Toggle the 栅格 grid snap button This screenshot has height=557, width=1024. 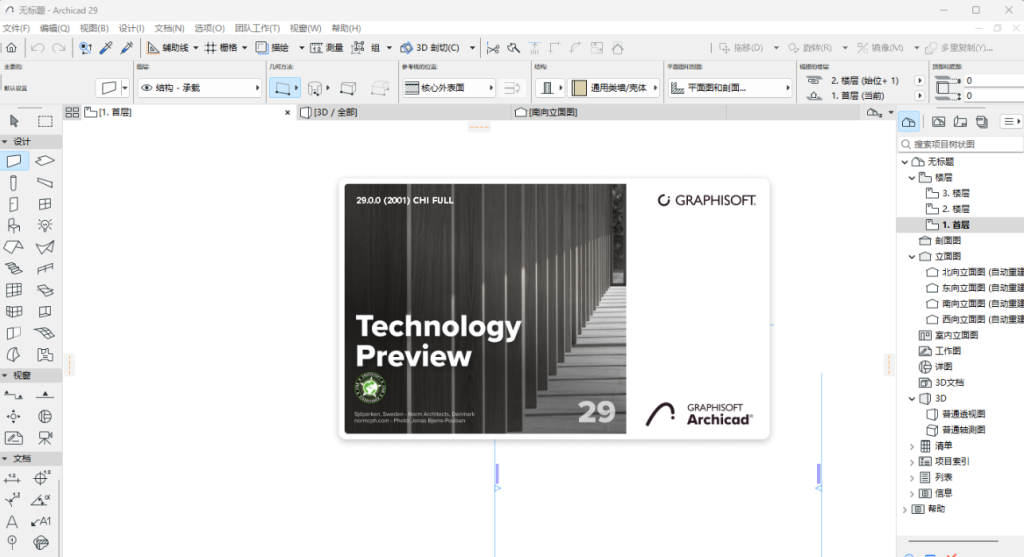[221, 47]
